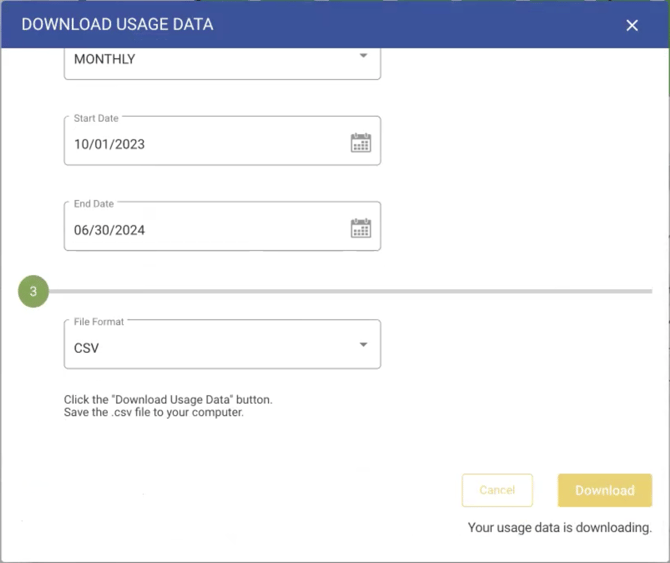Open the MONTHLY interval selector
This screenshot has height=563, width=670.
click(200, 60)
